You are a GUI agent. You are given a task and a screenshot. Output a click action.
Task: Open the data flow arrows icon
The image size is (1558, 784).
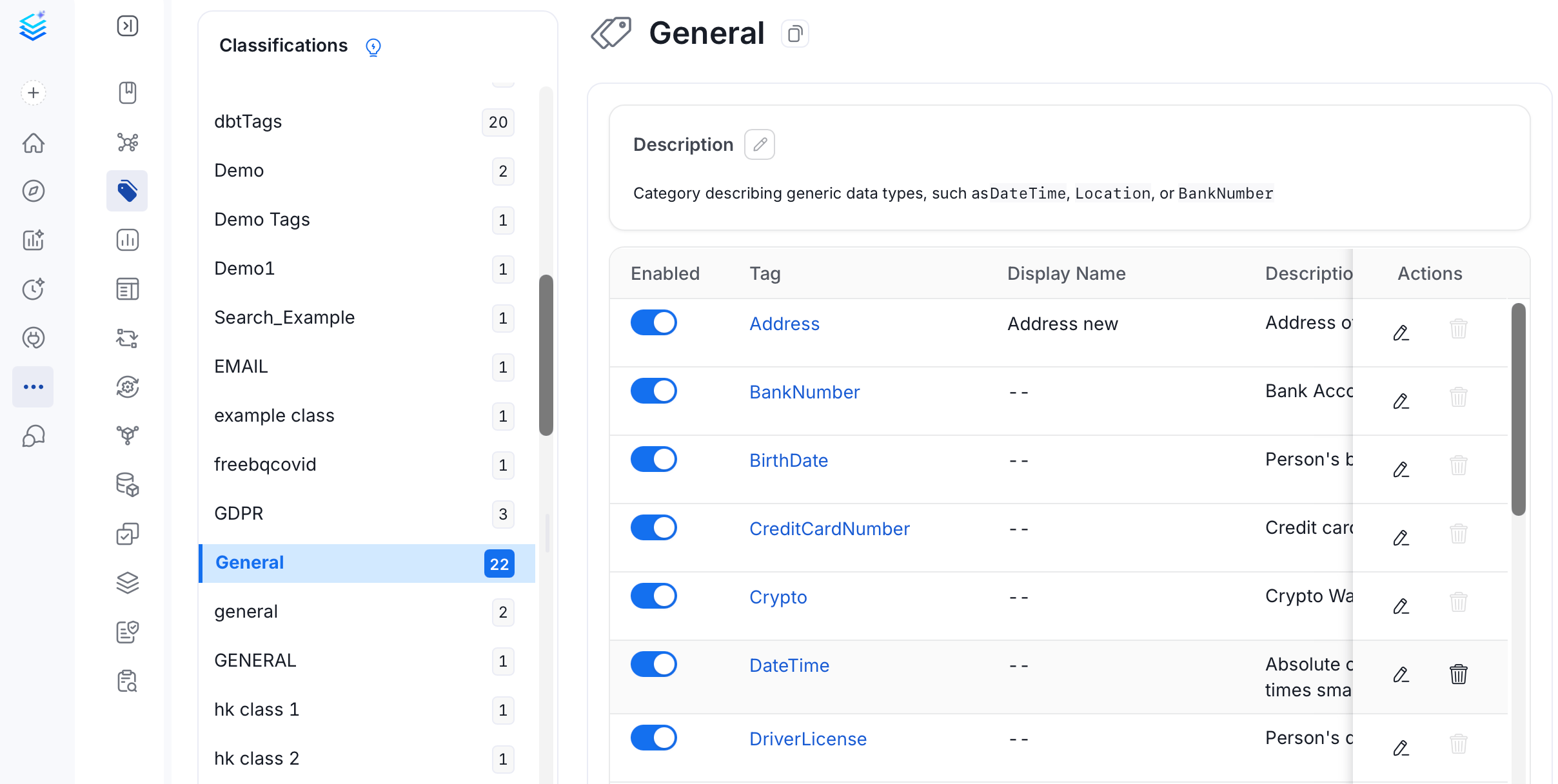coord(128,338)
